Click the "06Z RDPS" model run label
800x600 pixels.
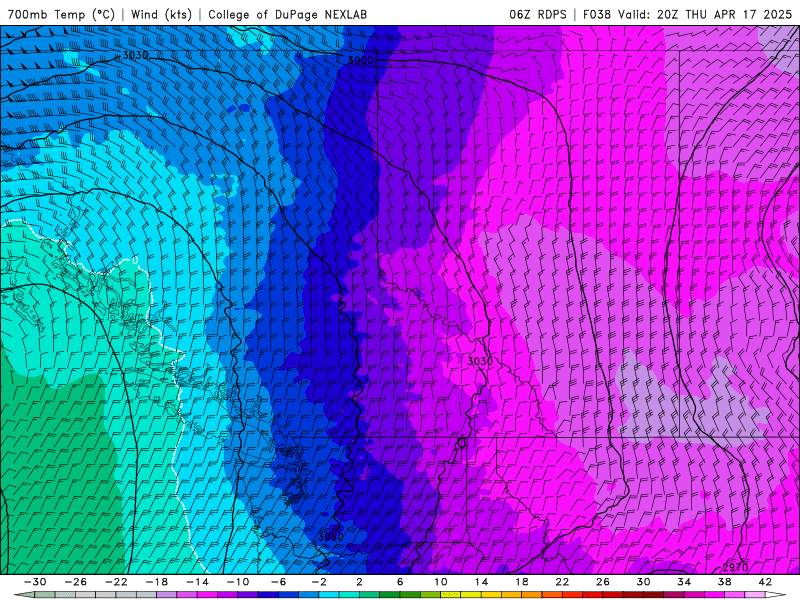(538, 14)
